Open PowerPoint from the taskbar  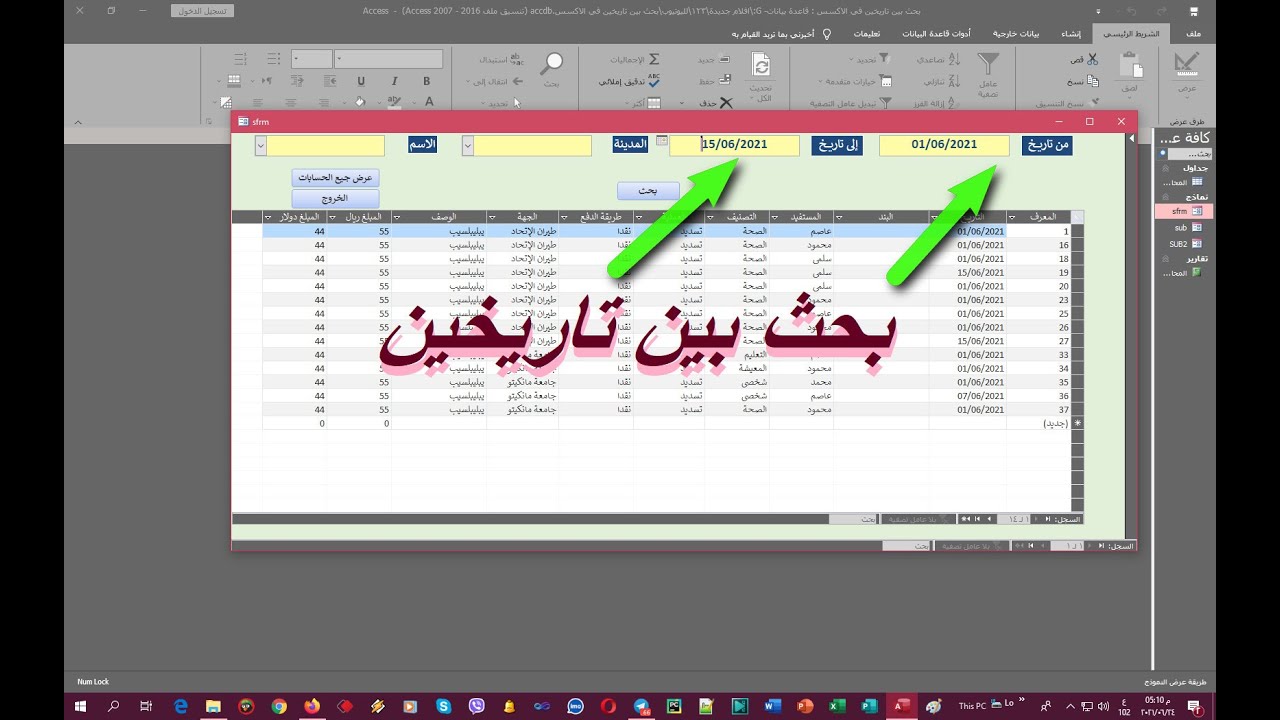click(x=804, y=706)
